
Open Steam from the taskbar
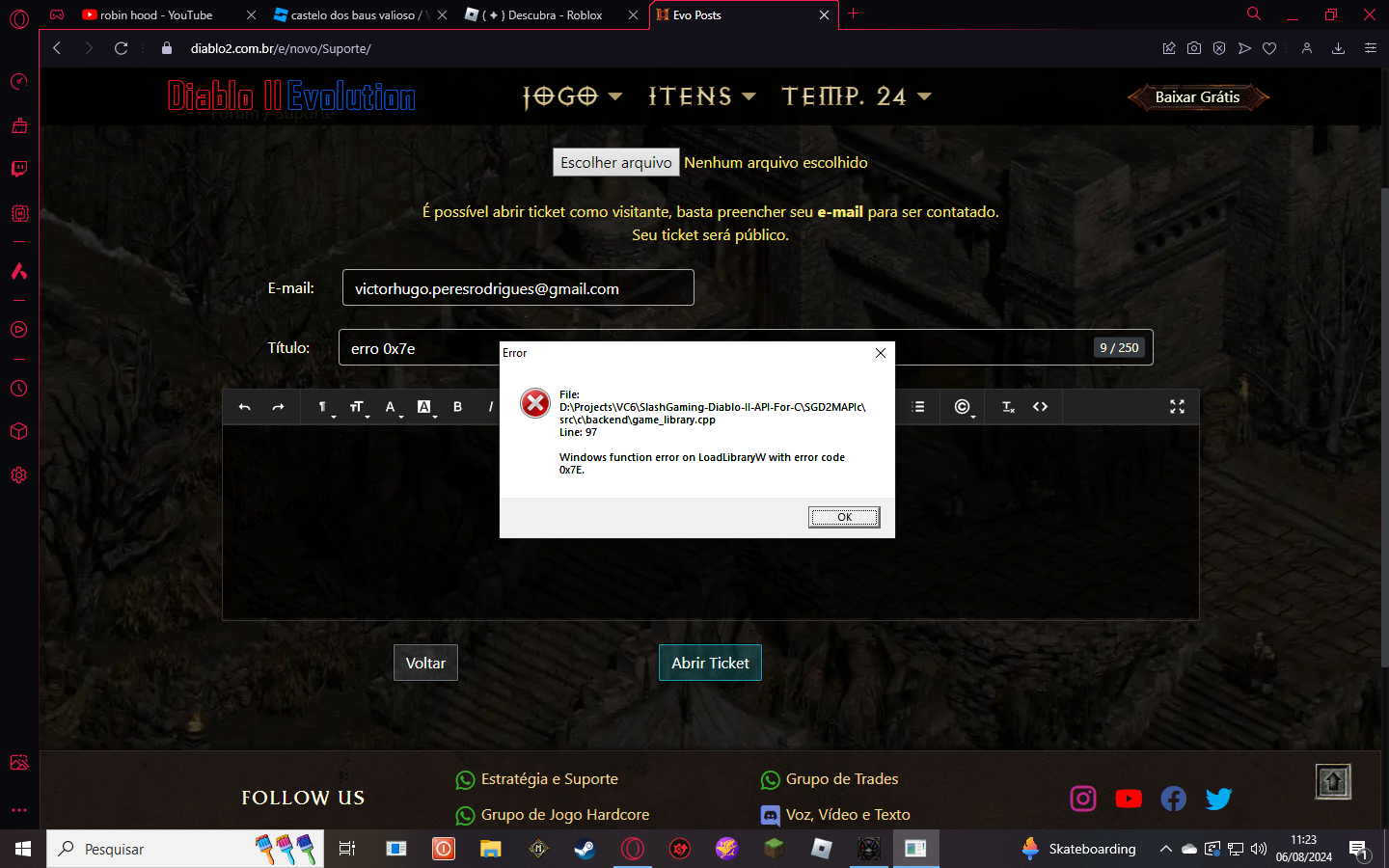click(585, 849)
